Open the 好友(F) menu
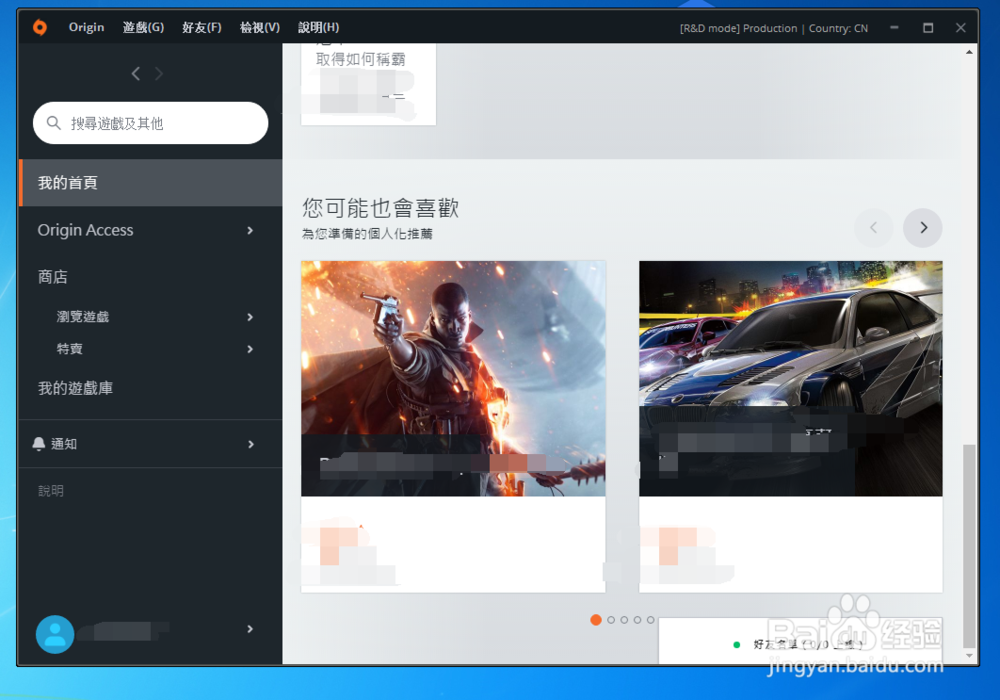 (x=201, y=27)
